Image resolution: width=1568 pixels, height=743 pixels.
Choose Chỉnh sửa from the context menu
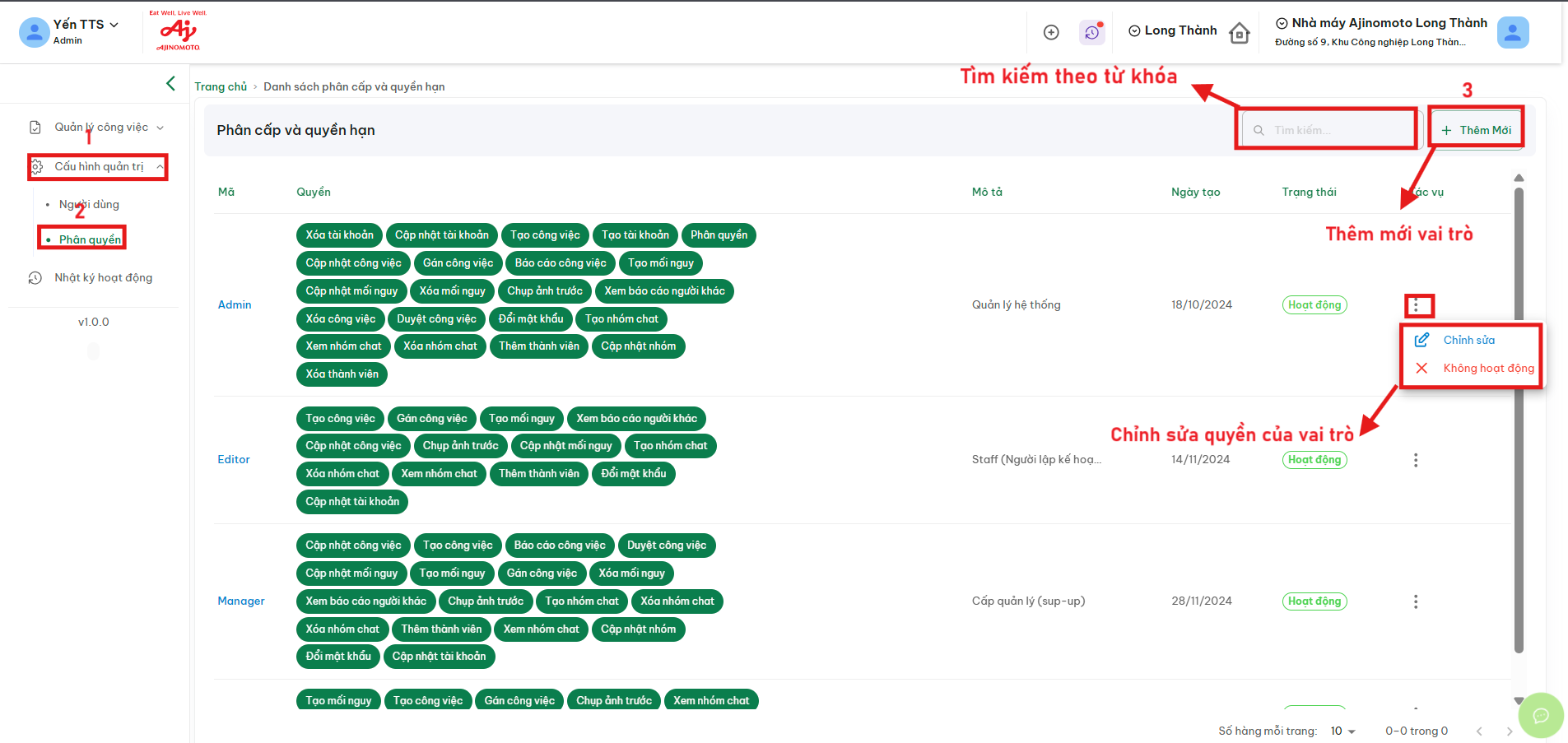coord(1469,340)
